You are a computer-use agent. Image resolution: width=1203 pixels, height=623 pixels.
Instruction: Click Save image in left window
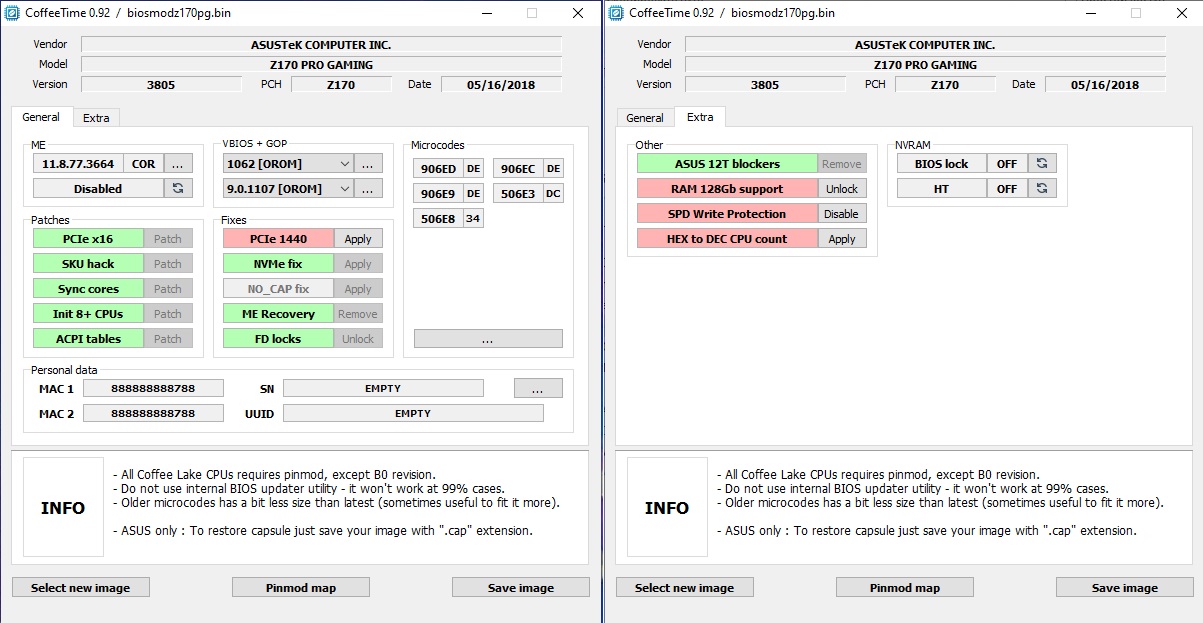(x=521, y=588)
